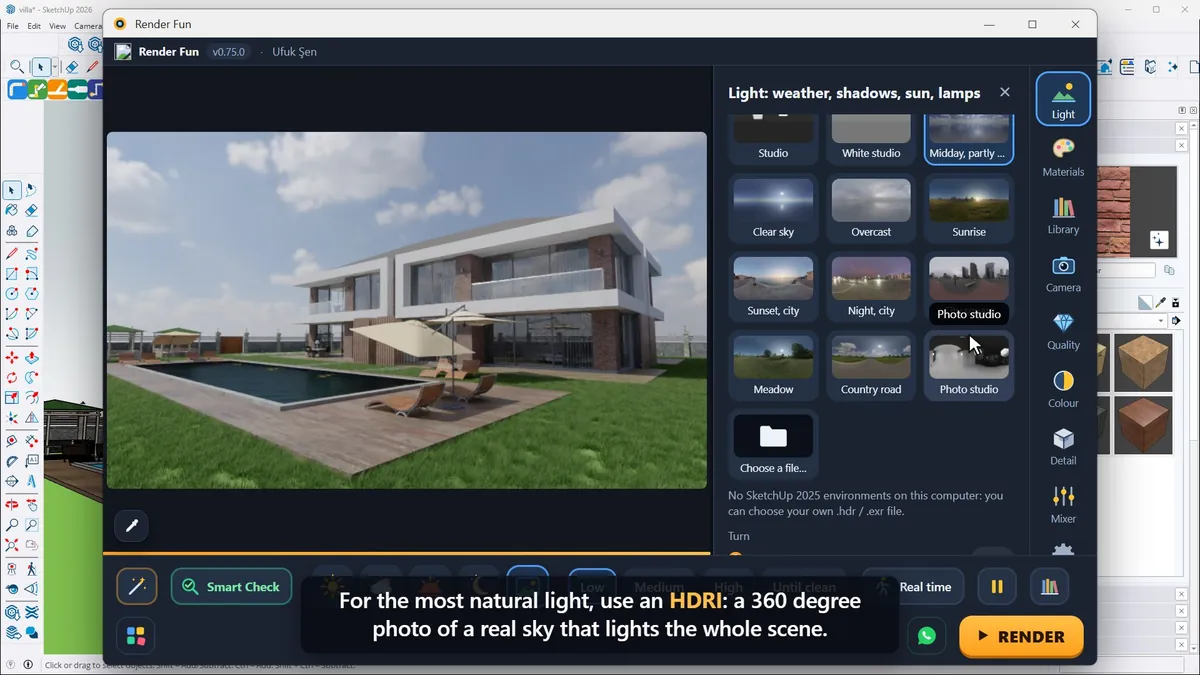Open the Light panel in the sidebar

[1063, 99]
